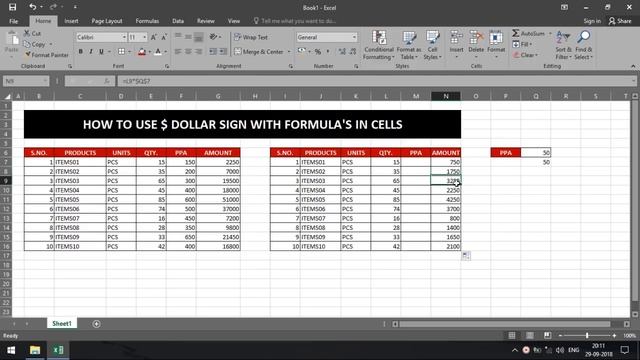Copy the selection
Viewport: 640px width, 360px height.
tap(35, 44)
